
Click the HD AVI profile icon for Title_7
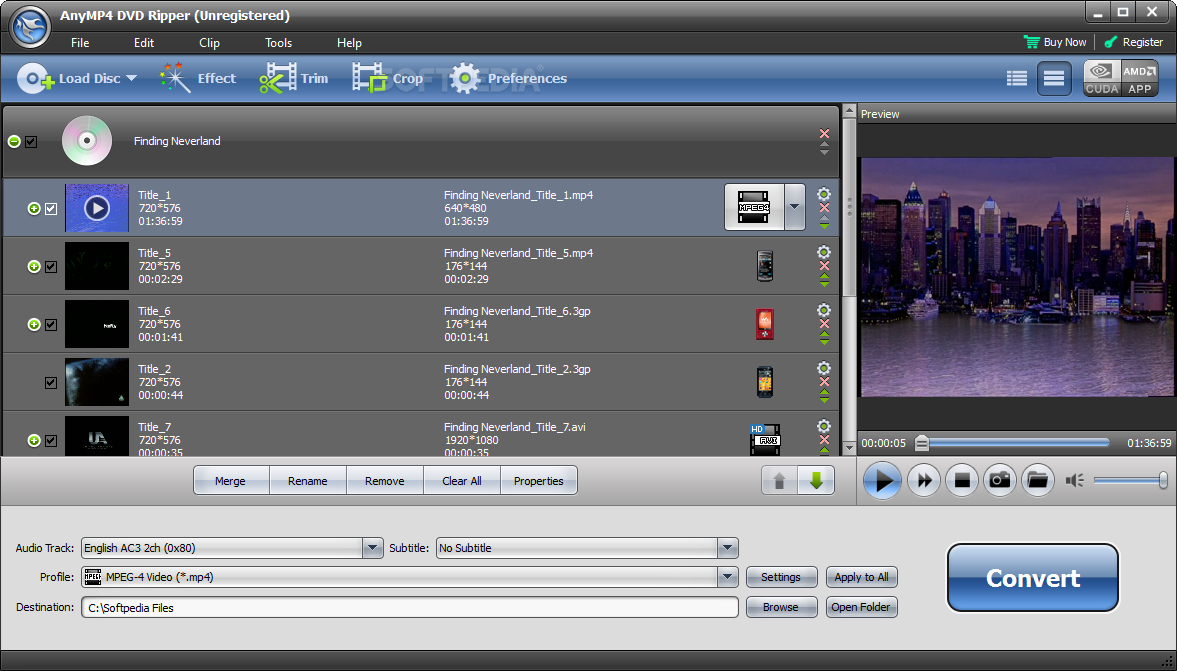point(765,440)
